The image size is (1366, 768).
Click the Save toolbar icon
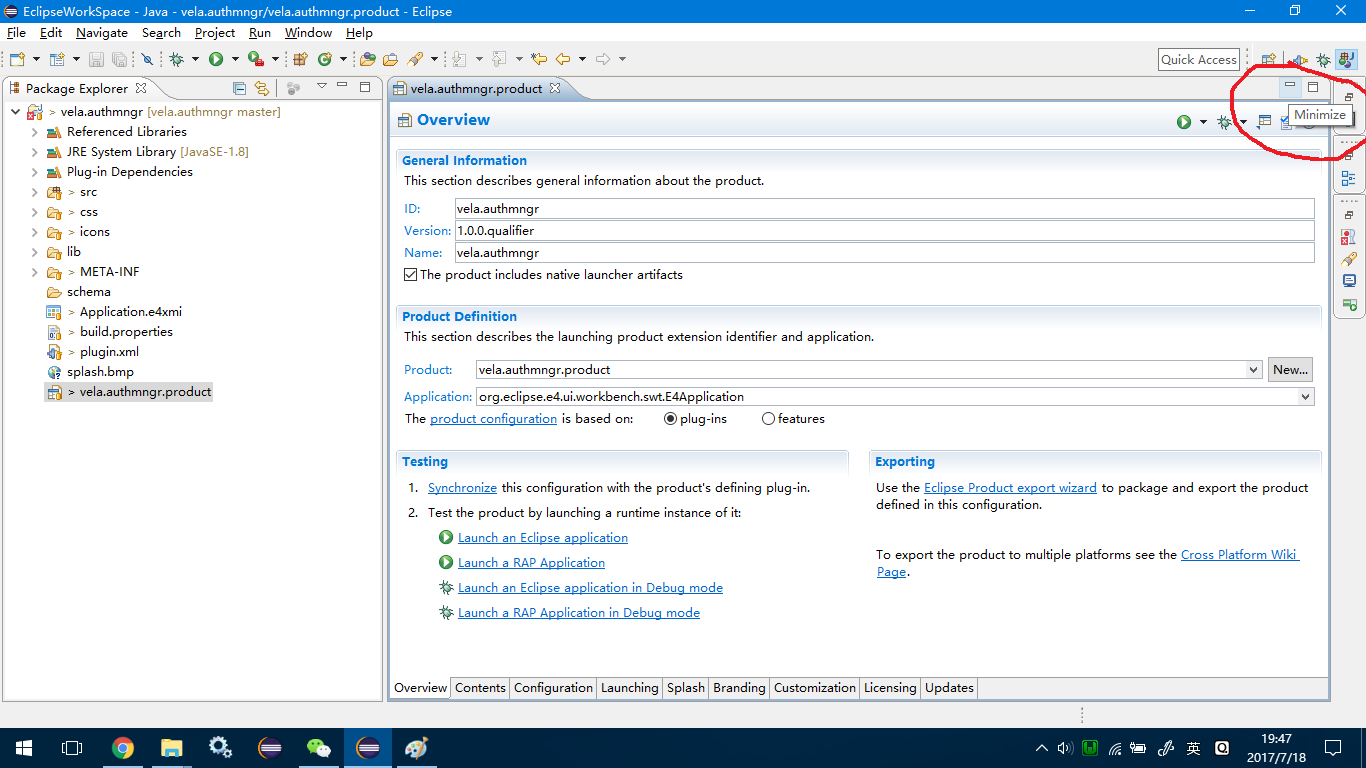(x=97, y=60)
